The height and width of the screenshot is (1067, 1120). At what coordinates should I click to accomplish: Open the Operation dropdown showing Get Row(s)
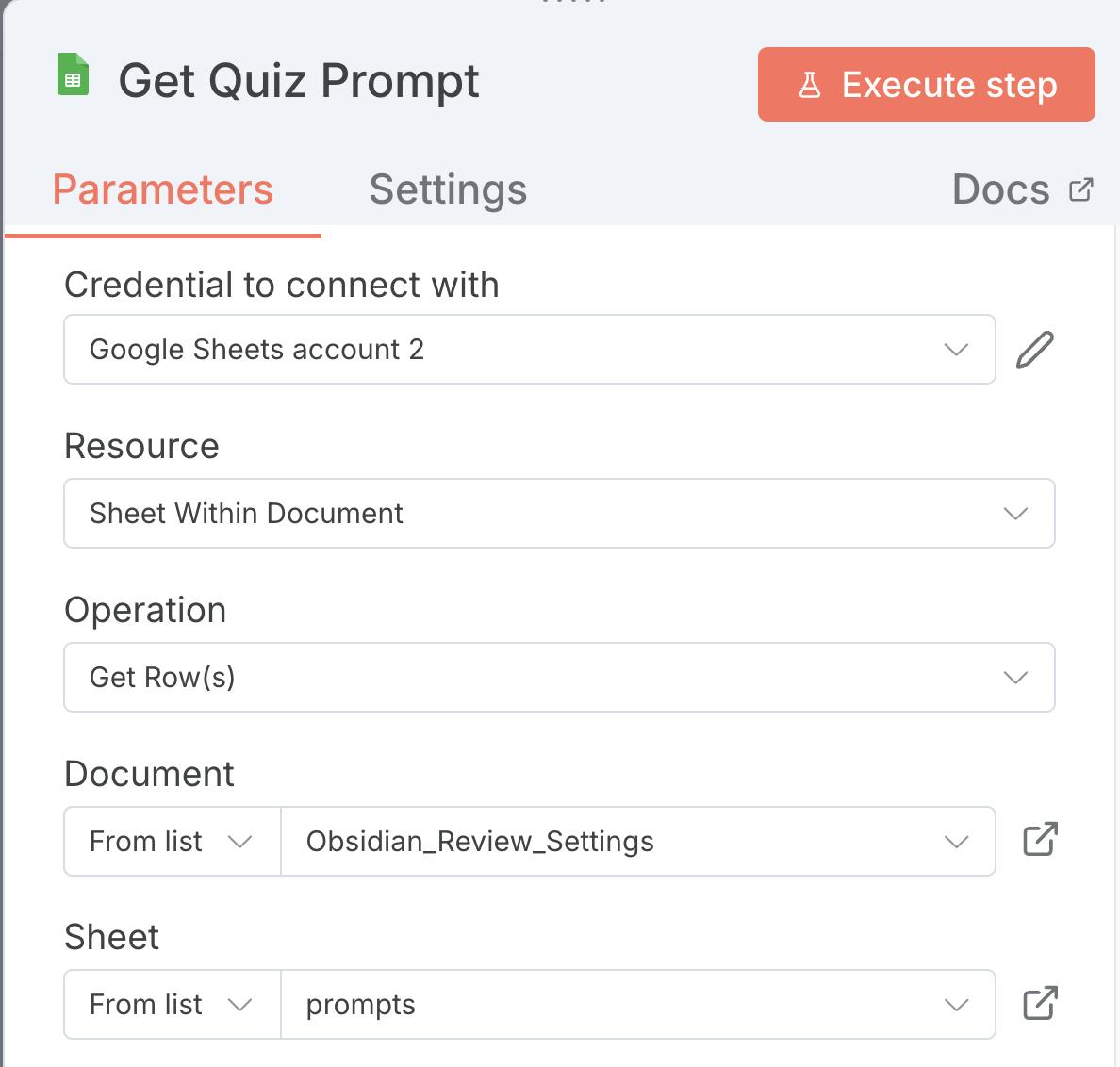point(559,678)
